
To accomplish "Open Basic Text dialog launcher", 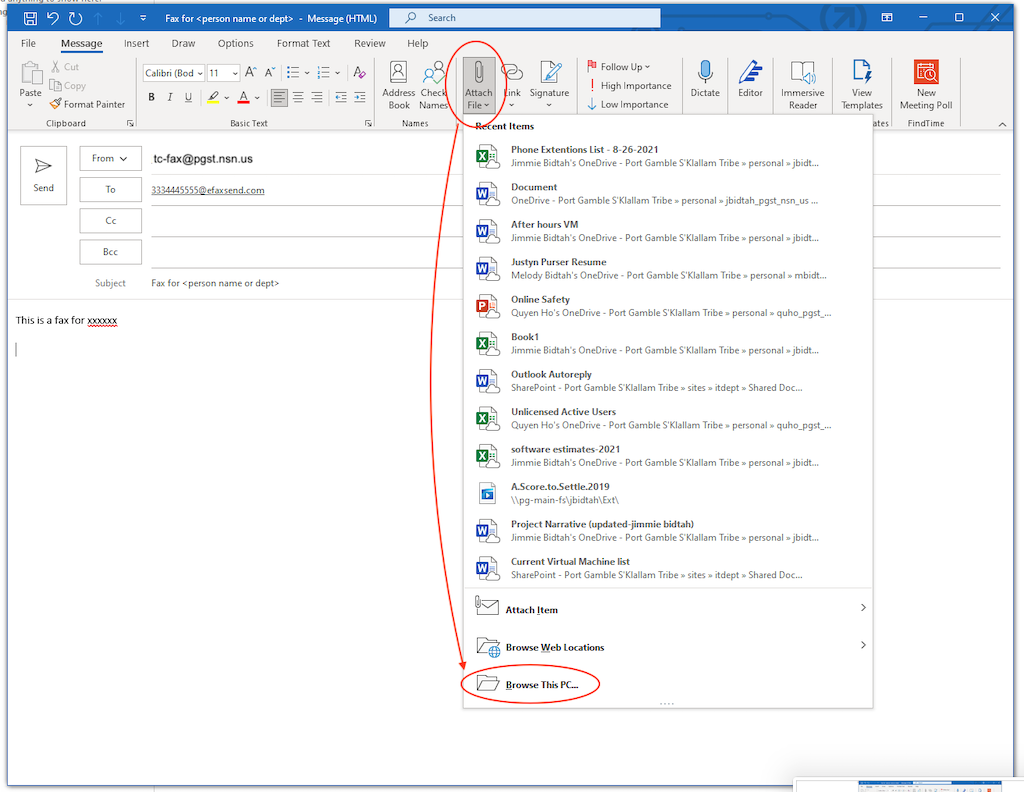I will tap(368, 123).
